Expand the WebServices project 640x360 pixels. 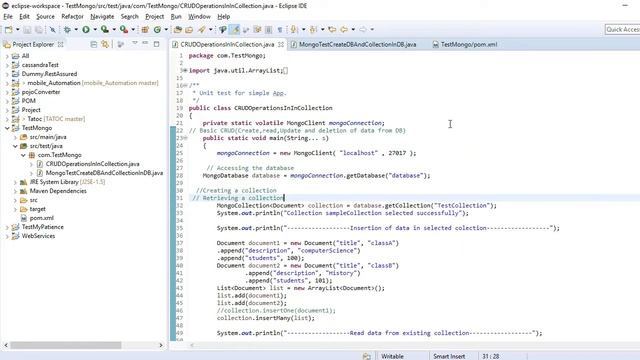pos(7,236)
